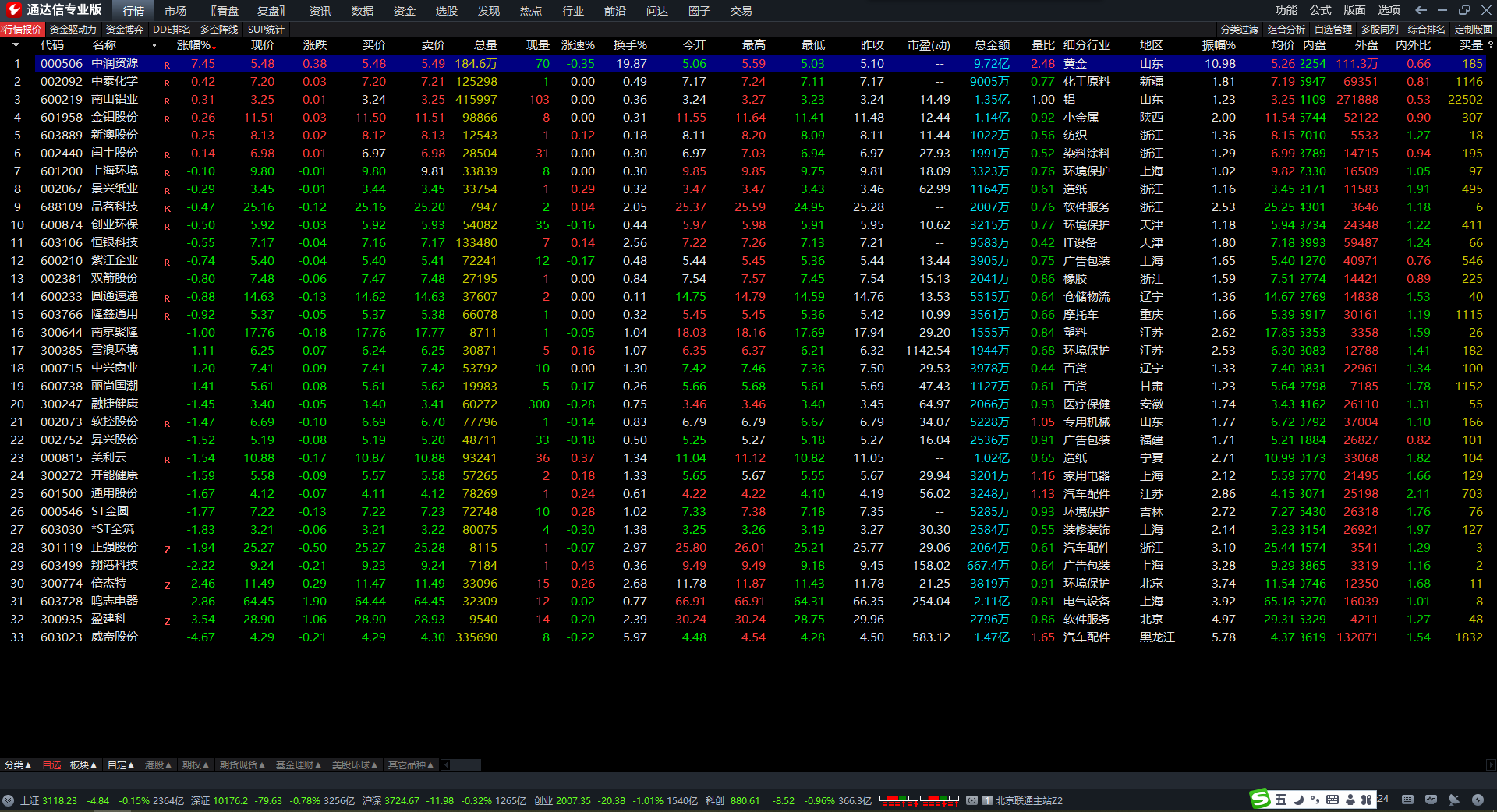Screen dimensions: 1497x812
Task: Open the Sogou toolbox four-leaf icon
Action: tap(1366, 800)
